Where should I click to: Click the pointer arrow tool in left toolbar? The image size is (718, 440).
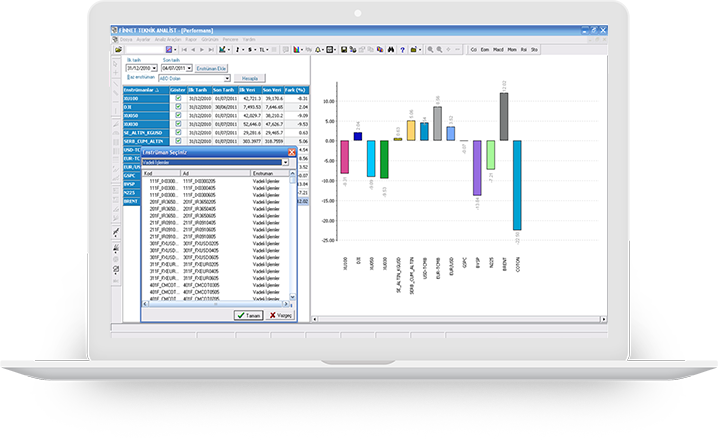pyautogui.click(x=115, y=64)
